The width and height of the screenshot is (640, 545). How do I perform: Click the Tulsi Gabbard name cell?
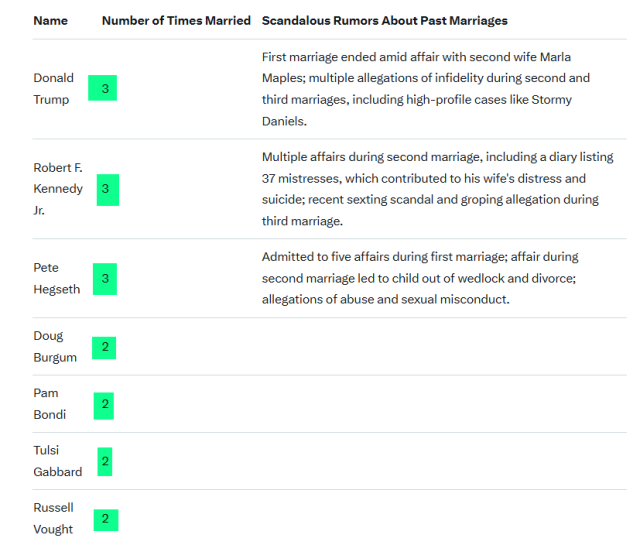(57, 461)
